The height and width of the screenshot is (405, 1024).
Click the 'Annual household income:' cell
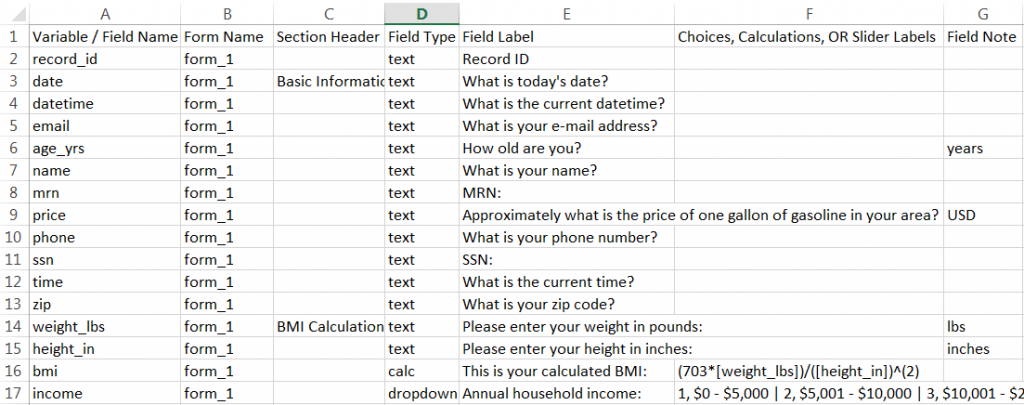click(566, 394)
